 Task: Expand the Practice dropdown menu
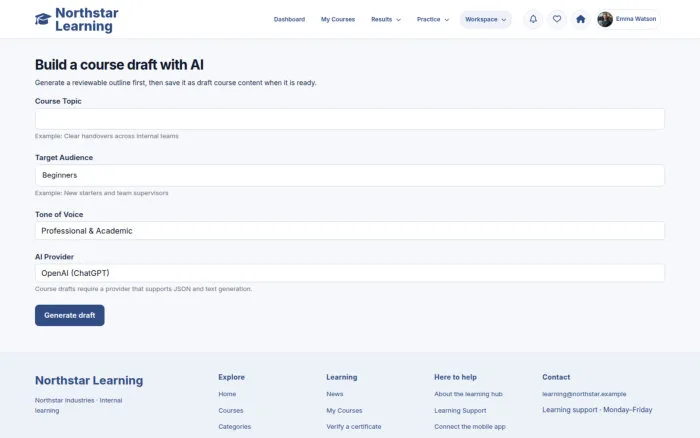tap(433, 19)
